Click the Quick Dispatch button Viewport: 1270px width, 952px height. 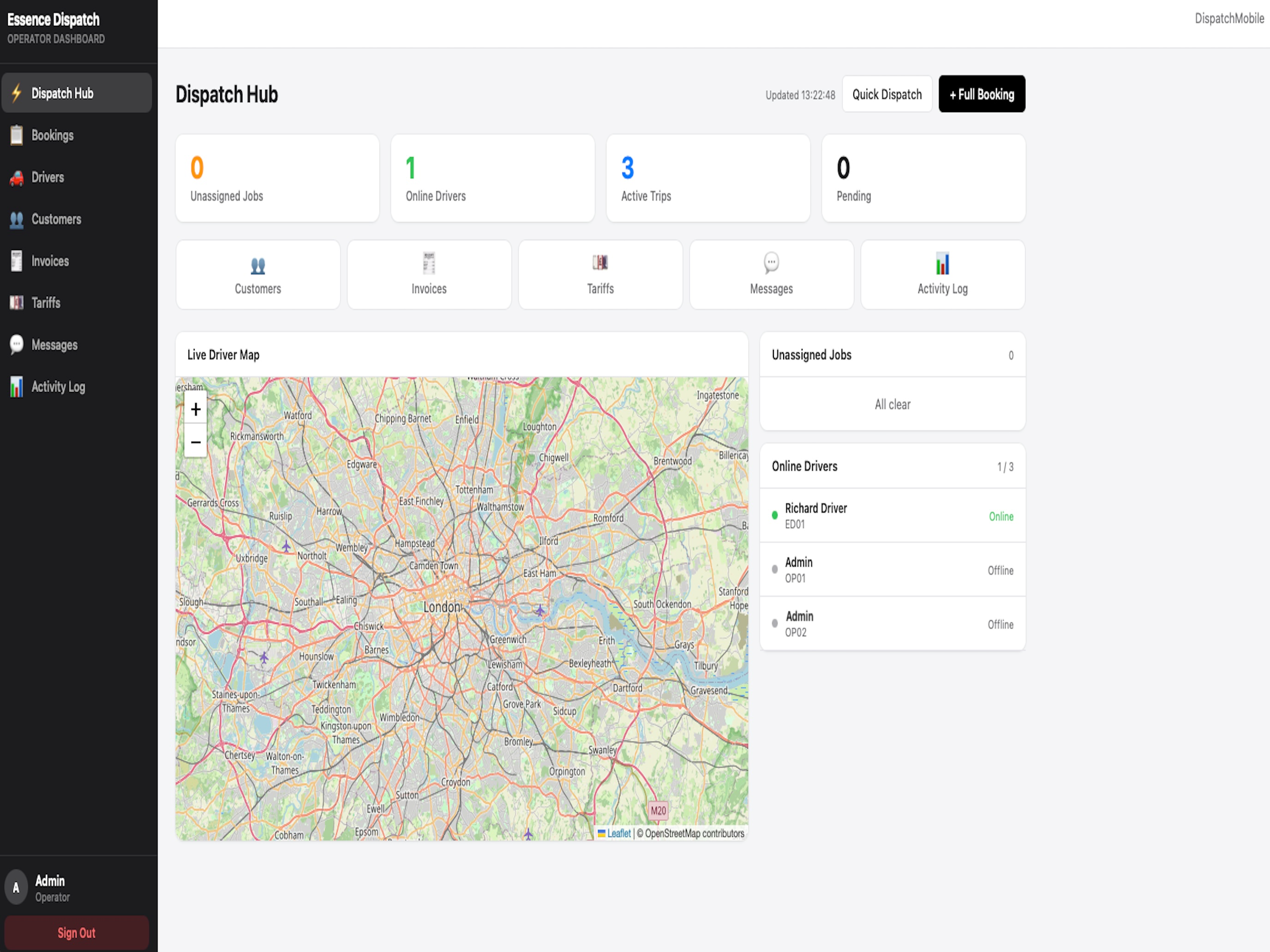887,94
